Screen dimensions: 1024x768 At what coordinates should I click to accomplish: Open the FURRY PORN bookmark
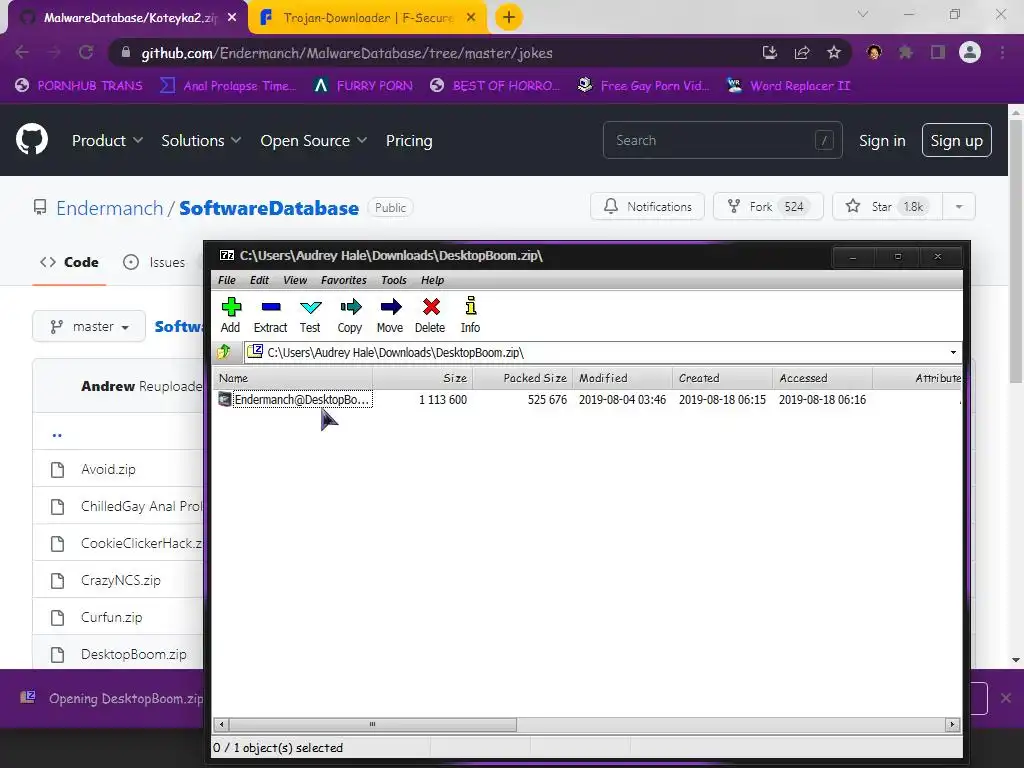pyautogui.click(x=364, y=86)
